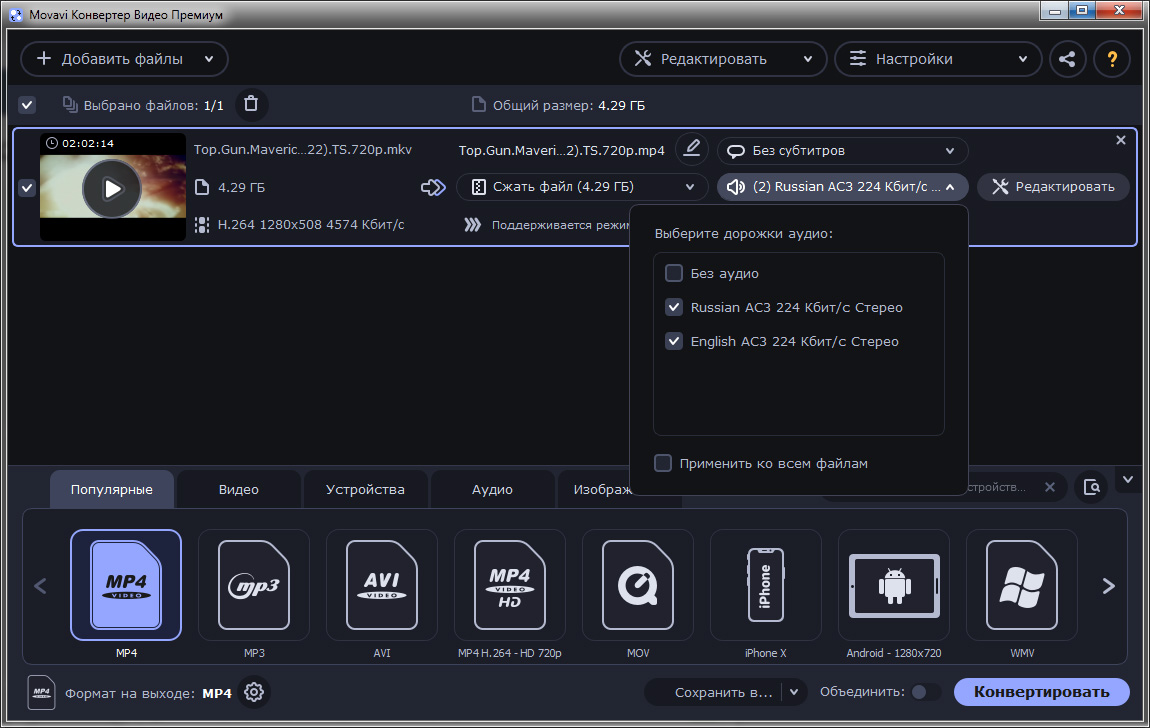This screenshot has height=728, width=1150.
Task: Open the 'Устройства' tab
Action: point(365,489)
